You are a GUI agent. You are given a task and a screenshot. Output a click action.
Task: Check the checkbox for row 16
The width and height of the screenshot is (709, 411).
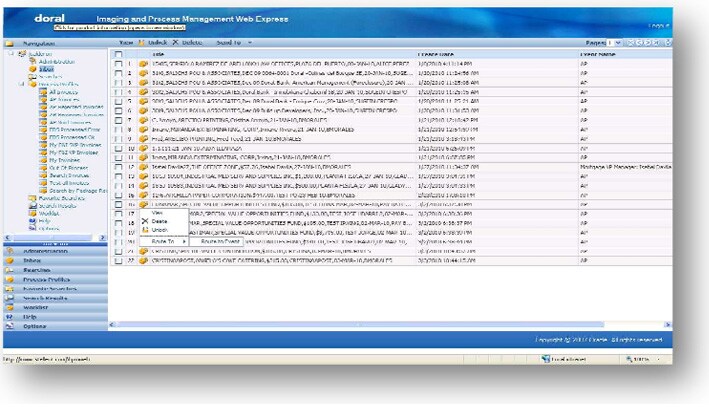point(118,204)
